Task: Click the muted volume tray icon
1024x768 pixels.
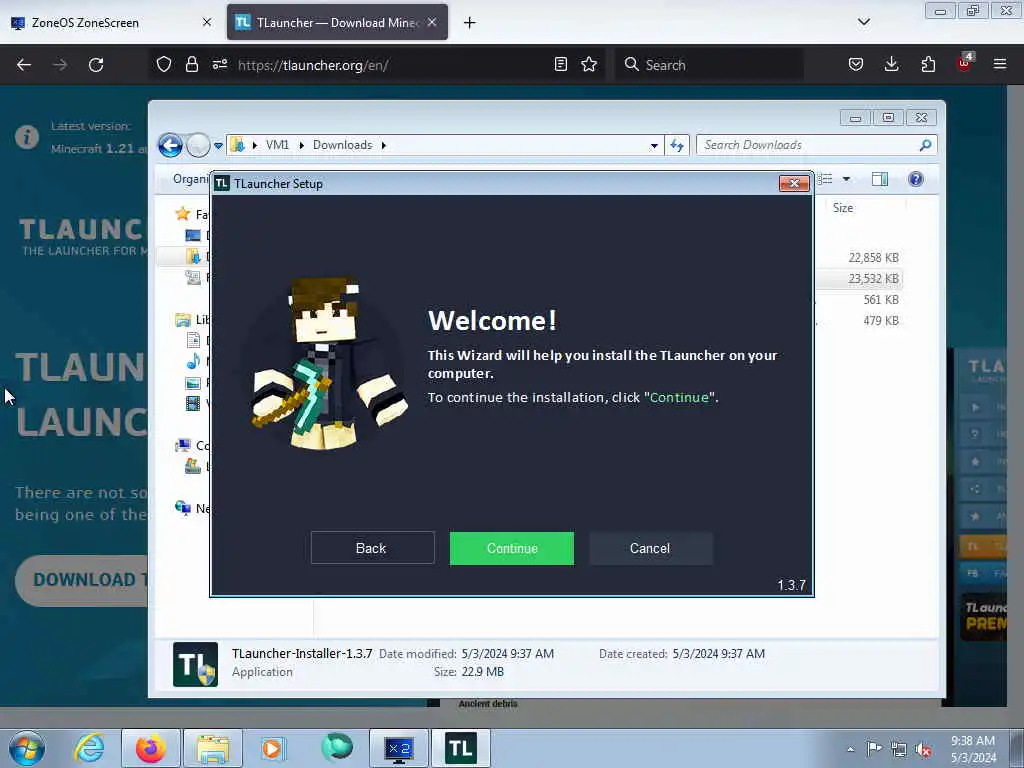Action: click(923, 749)
